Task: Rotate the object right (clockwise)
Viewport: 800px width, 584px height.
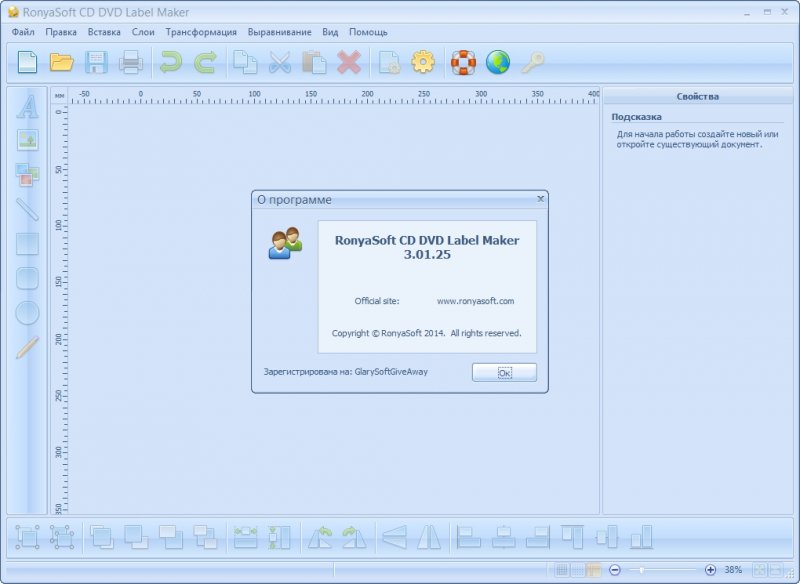Action: pyautogui.click(x=355, y=537)
